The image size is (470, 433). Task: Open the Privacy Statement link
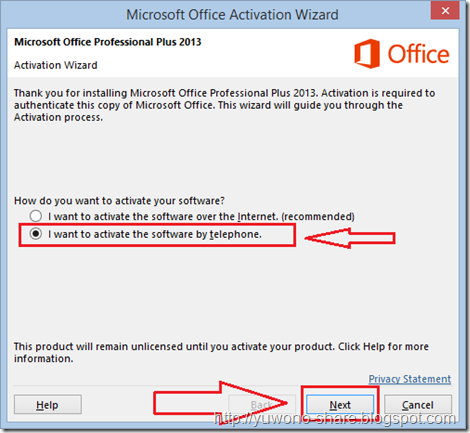click(410, 379)
